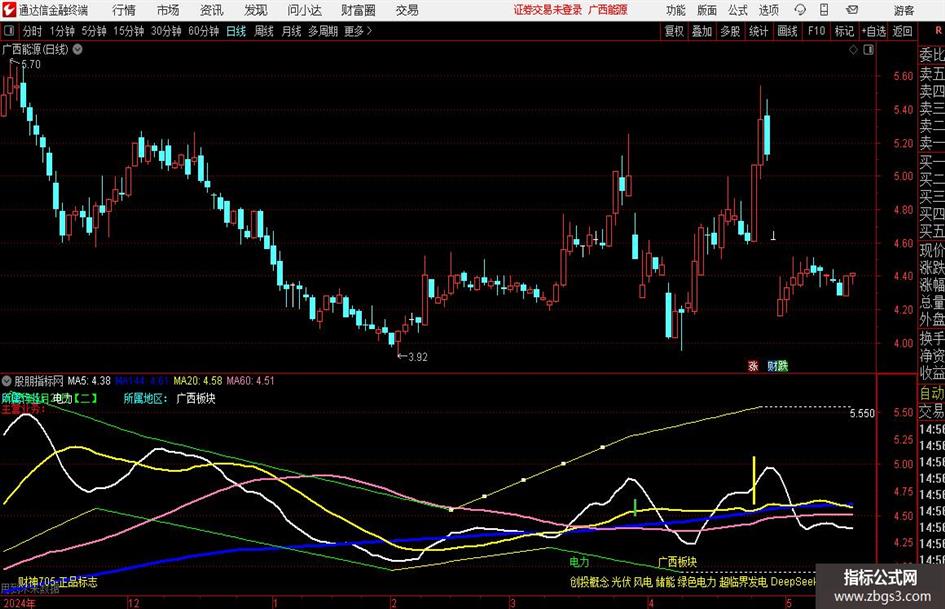Click the 游客 guest account button

tap(904, 10)
